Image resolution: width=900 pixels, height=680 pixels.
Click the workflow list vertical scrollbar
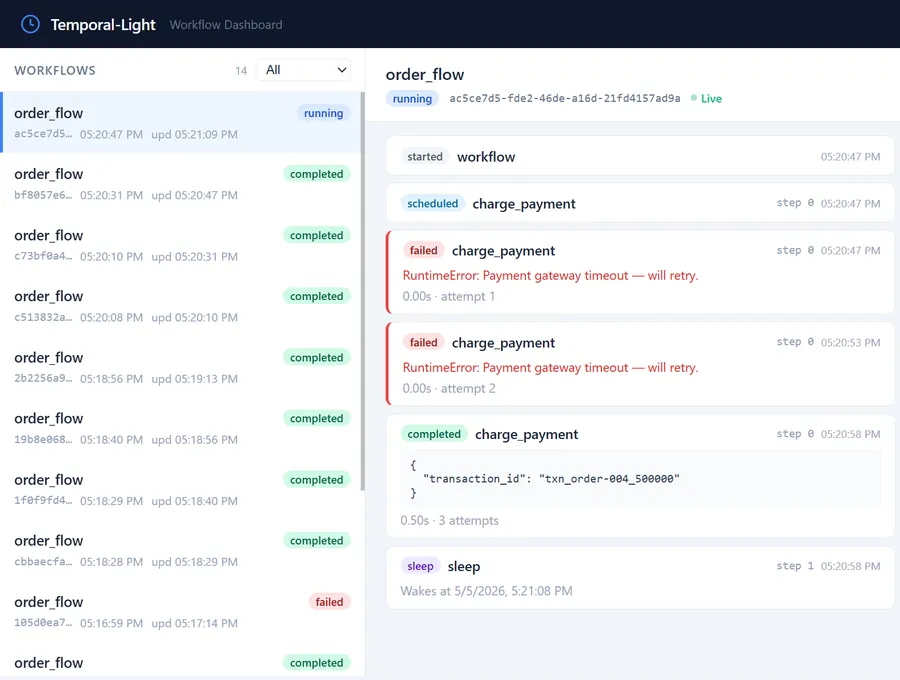(363, 292)
